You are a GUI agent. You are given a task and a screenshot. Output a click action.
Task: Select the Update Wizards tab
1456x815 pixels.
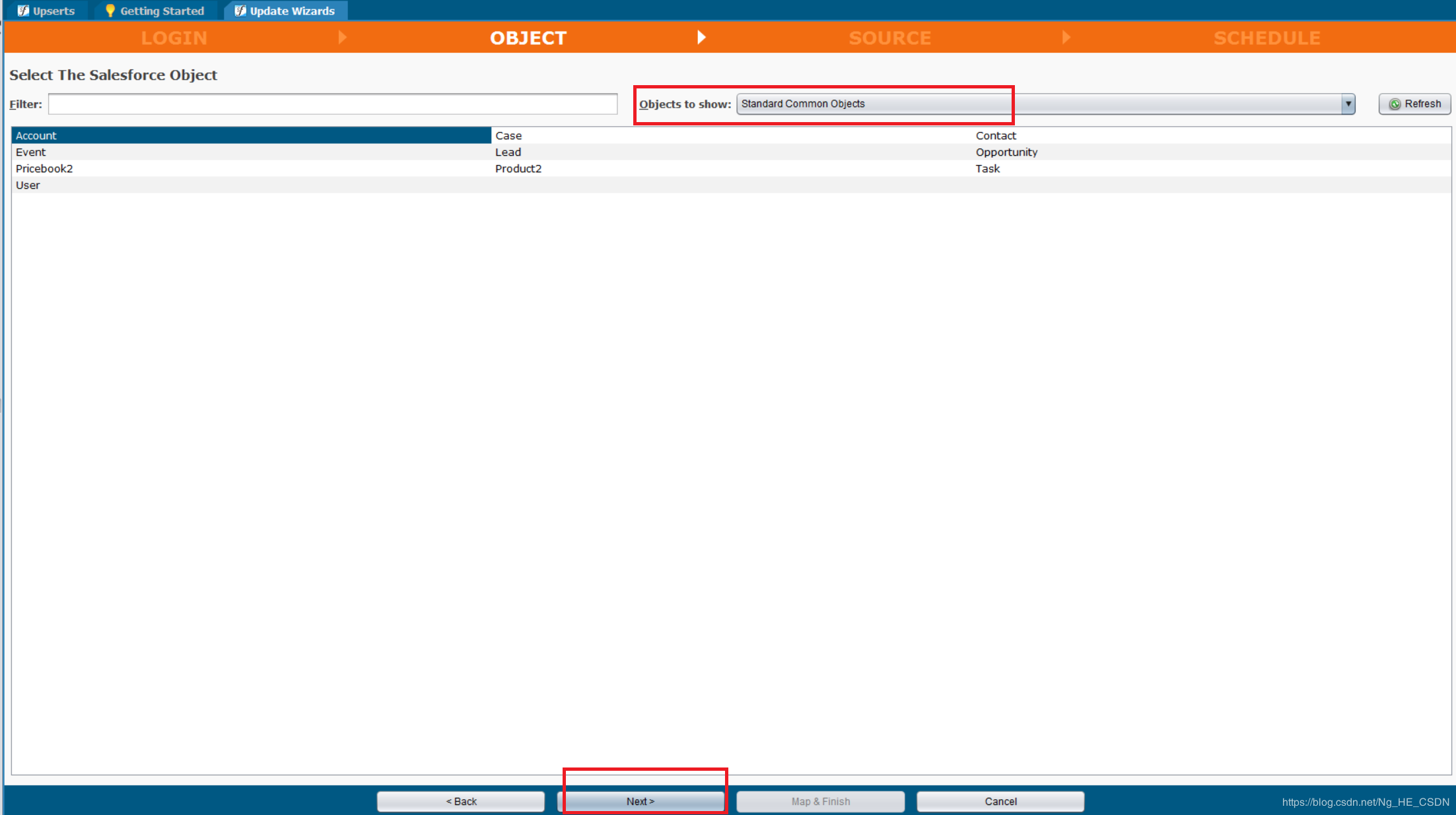pos(285,11)
